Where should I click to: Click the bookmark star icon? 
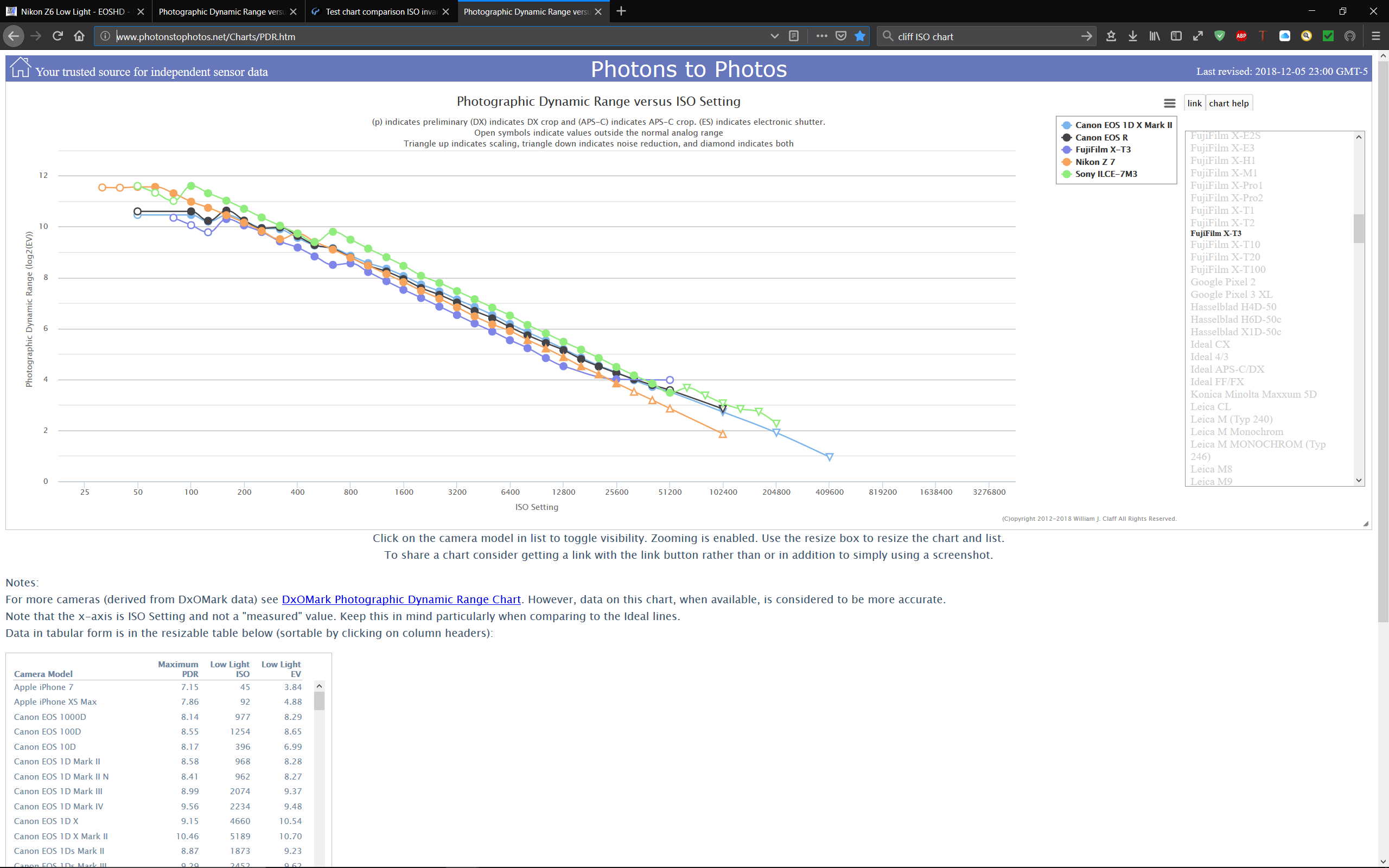point(860,36)
